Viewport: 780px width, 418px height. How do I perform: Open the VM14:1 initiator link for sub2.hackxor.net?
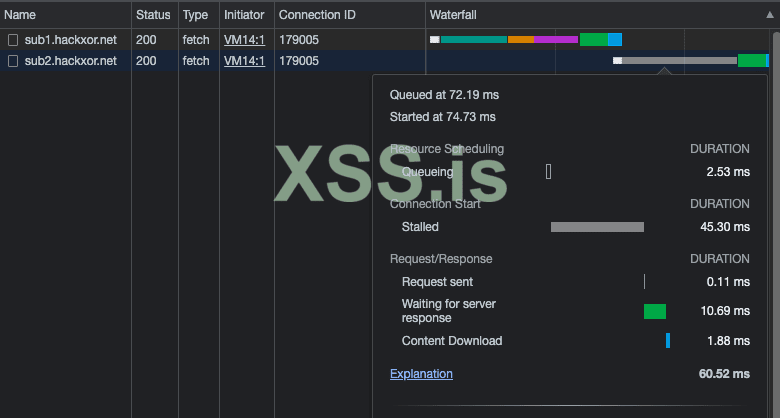tap(244, 61)
